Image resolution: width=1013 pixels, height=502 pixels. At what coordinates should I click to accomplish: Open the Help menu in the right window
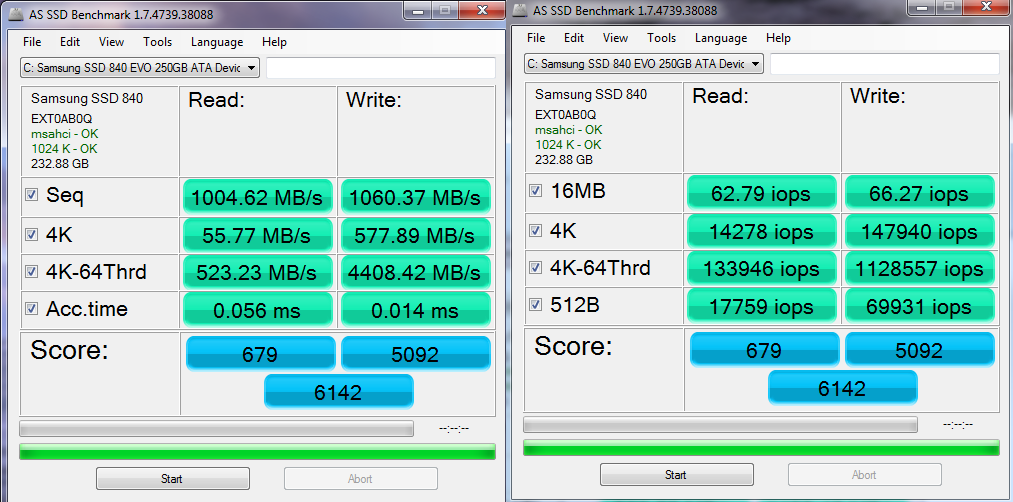[x=778, y=38]
